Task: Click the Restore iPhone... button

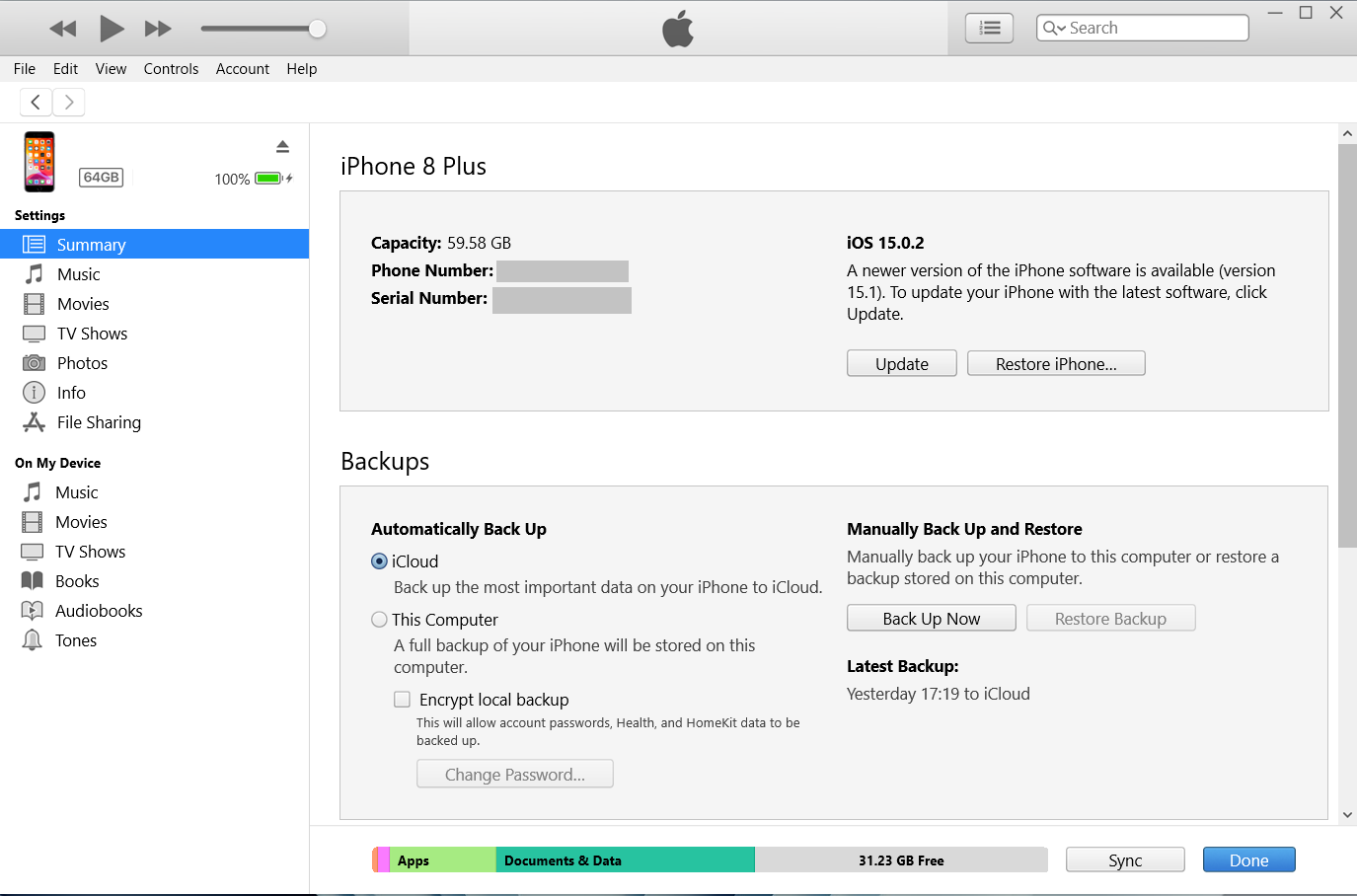Action: 1056,363
